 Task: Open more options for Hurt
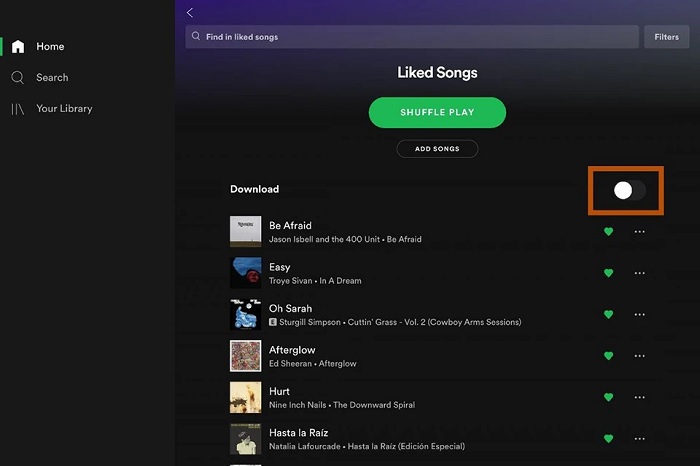[639, 397]
